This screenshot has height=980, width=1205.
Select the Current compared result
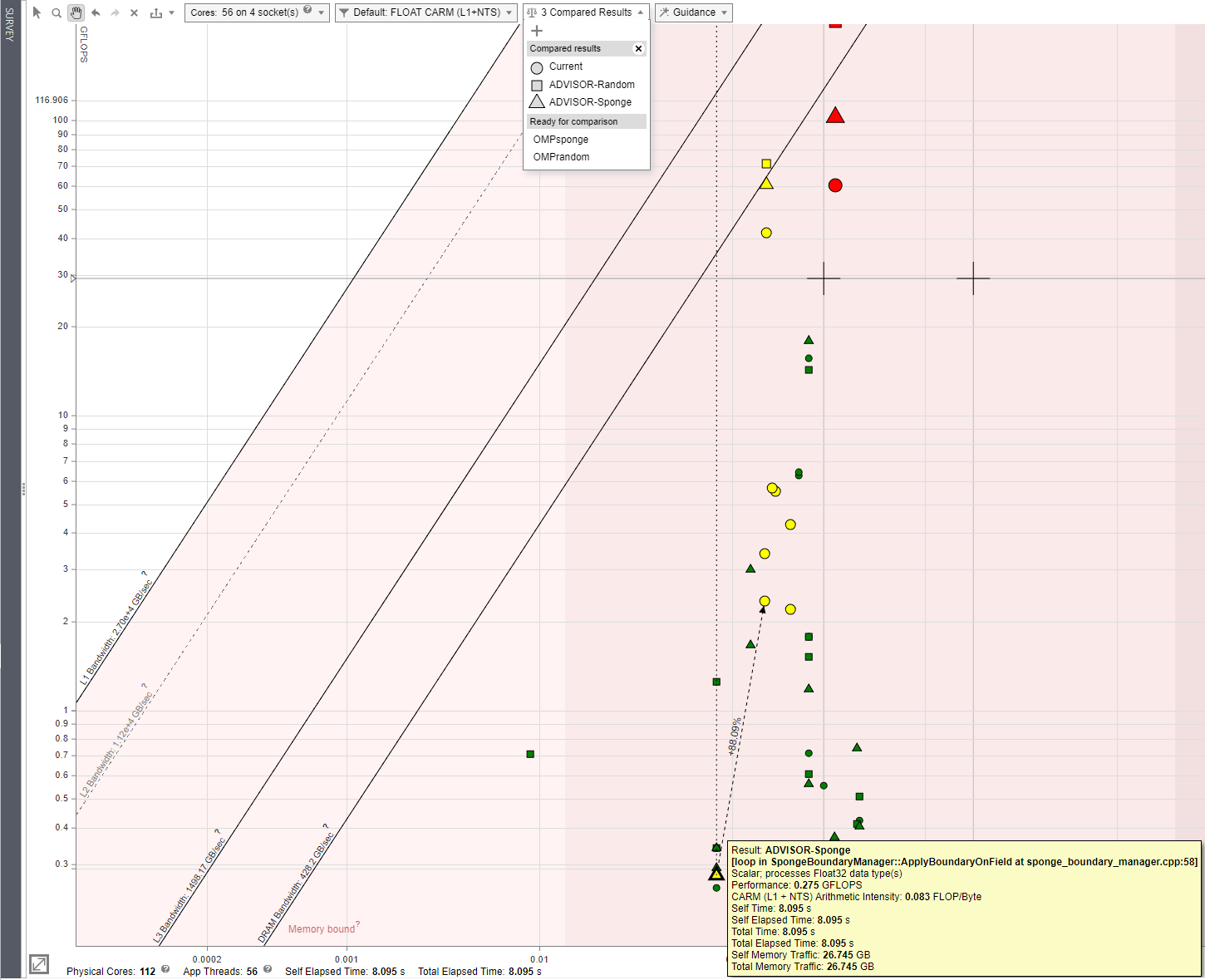[565, 66]
